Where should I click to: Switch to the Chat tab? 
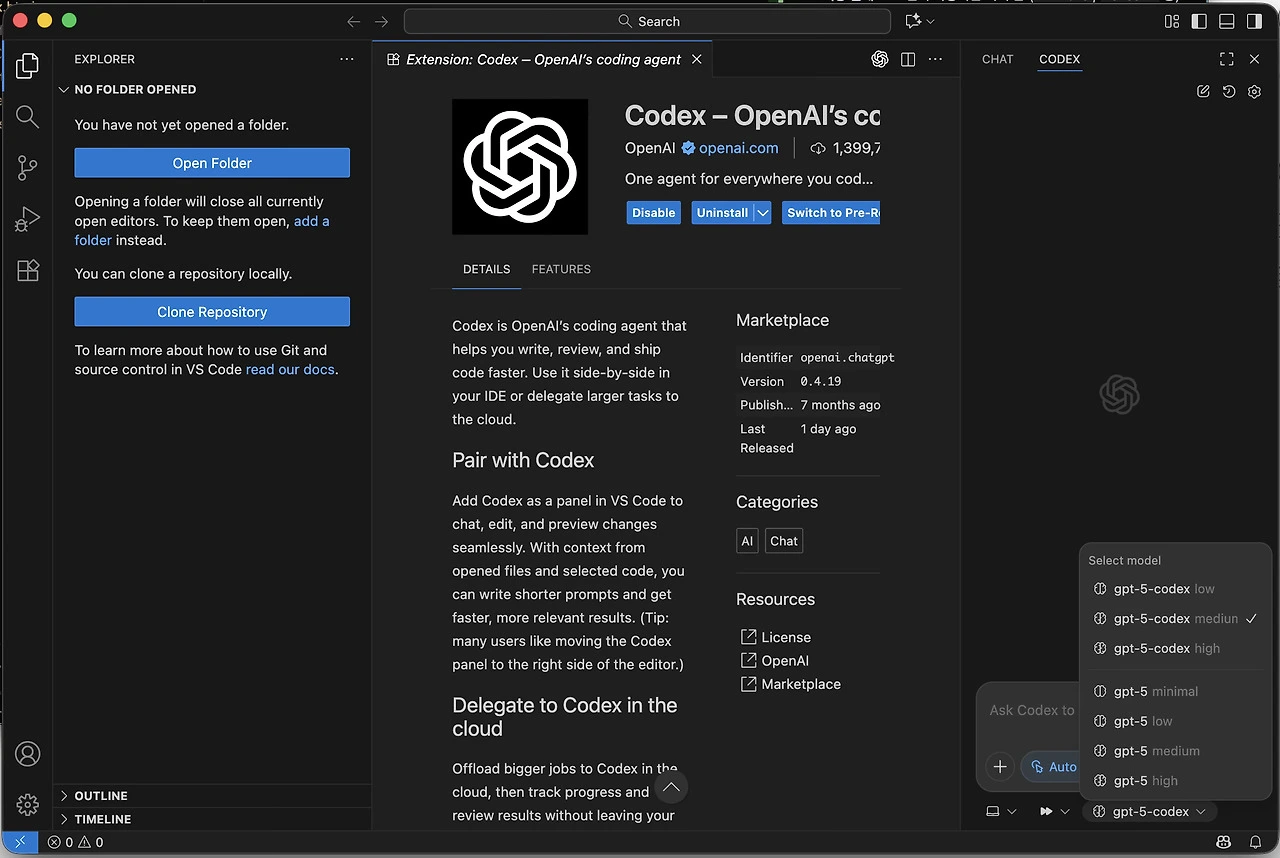(x=997, y=59)
